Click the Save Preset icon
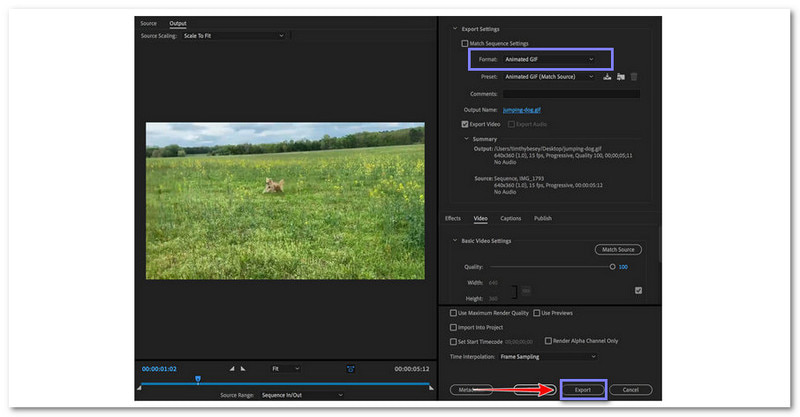 tap(607, 77)
